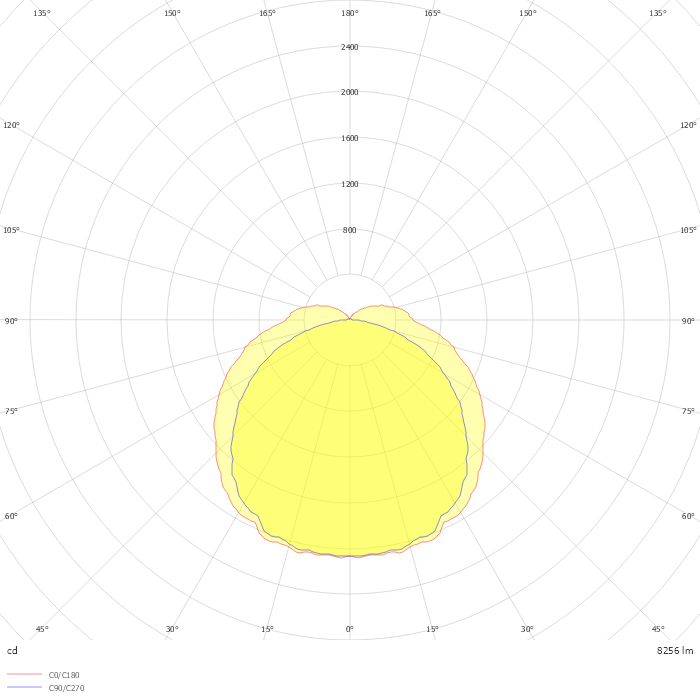
Task: Click the red C0/C180 legend line
Action: [x=25, y=674]
